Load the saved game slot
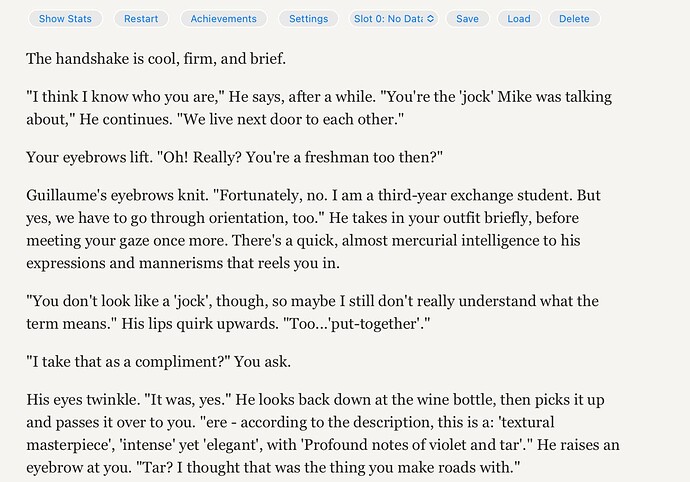 coord(519,19)
